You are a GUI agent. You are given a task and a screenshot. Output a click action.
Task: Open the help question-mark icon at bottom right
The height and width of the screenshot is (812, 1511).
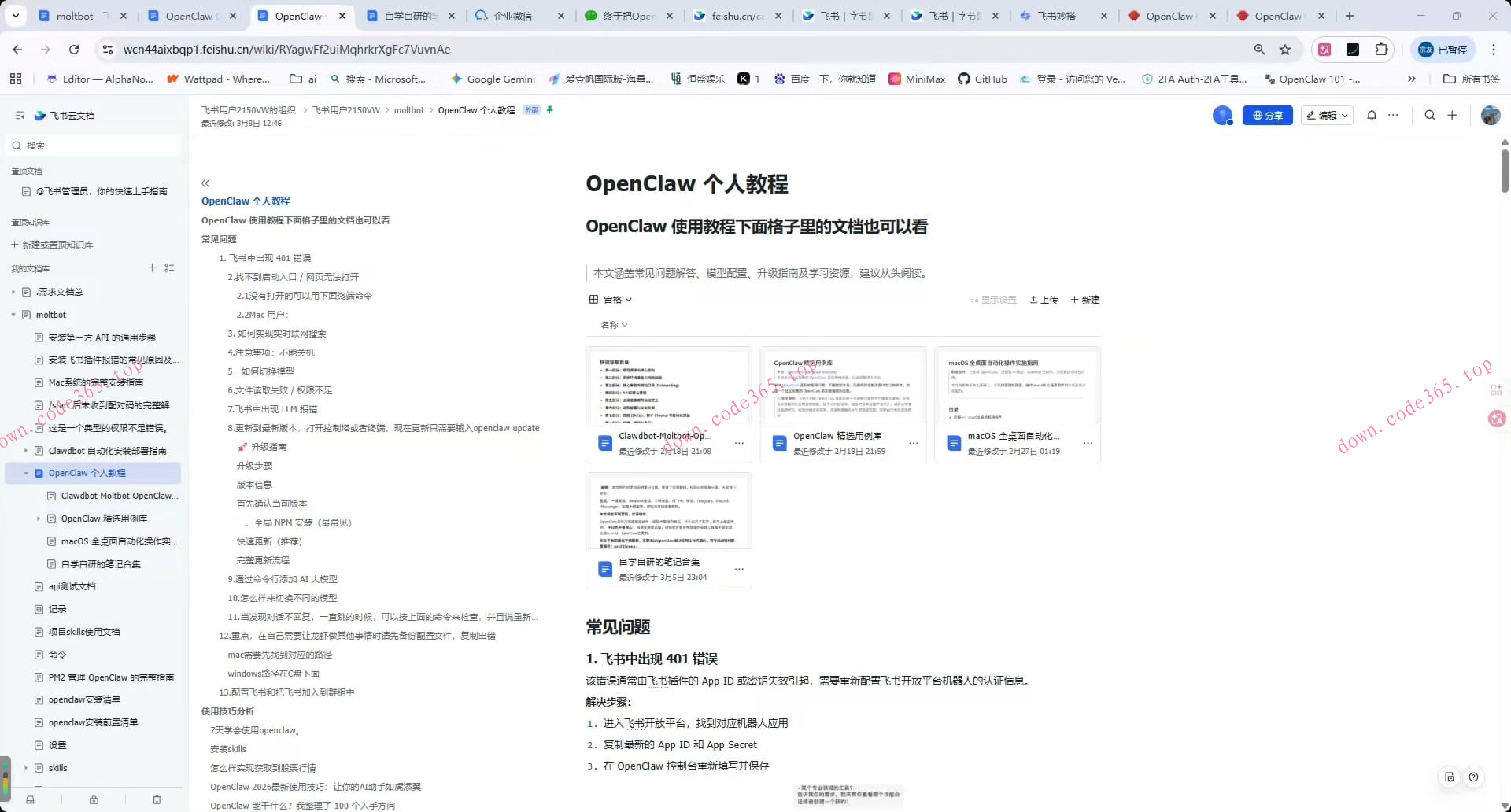coord(1475,777)
